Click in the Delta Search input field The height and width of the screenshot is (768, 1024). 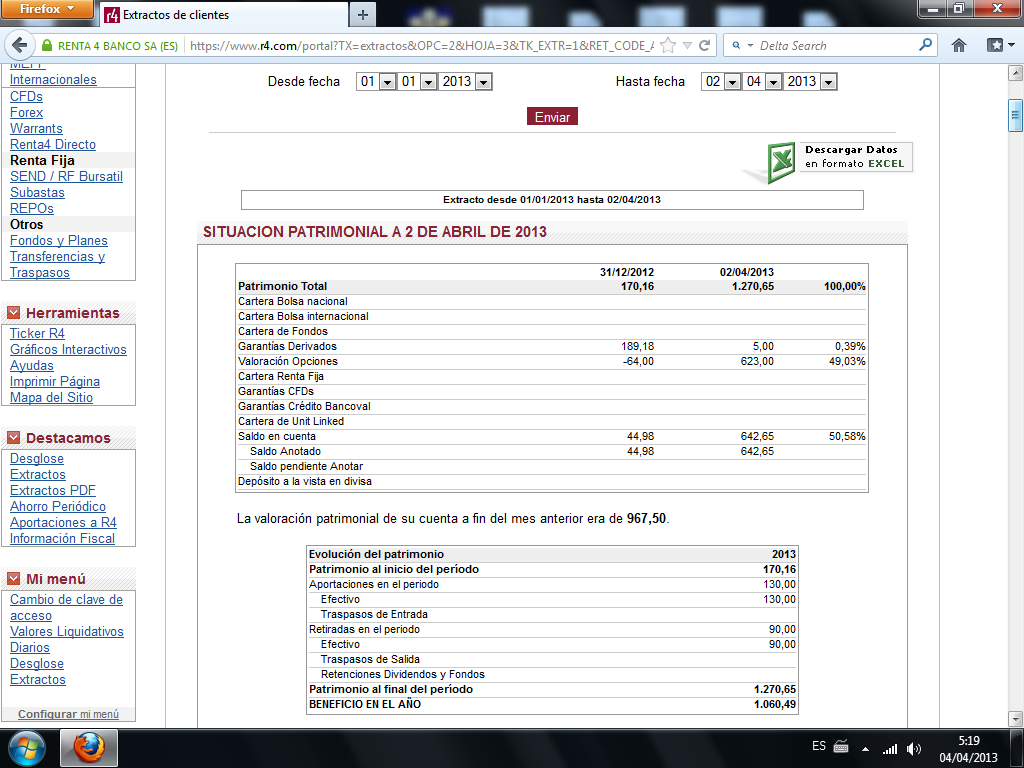pos(836,46)
